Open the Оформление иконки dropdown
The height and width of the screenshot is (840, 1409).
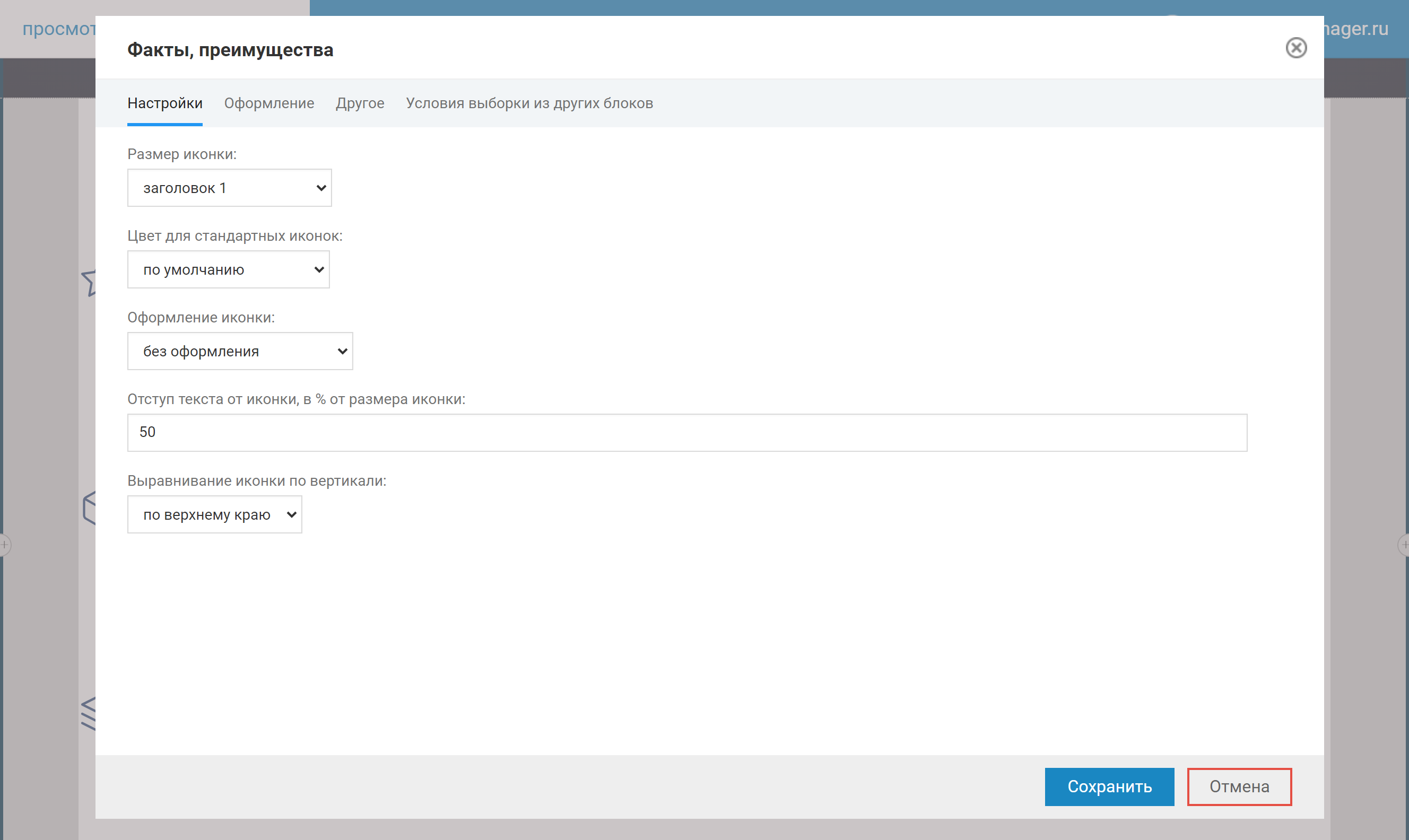pyautogui.click(x=240, y=351)
